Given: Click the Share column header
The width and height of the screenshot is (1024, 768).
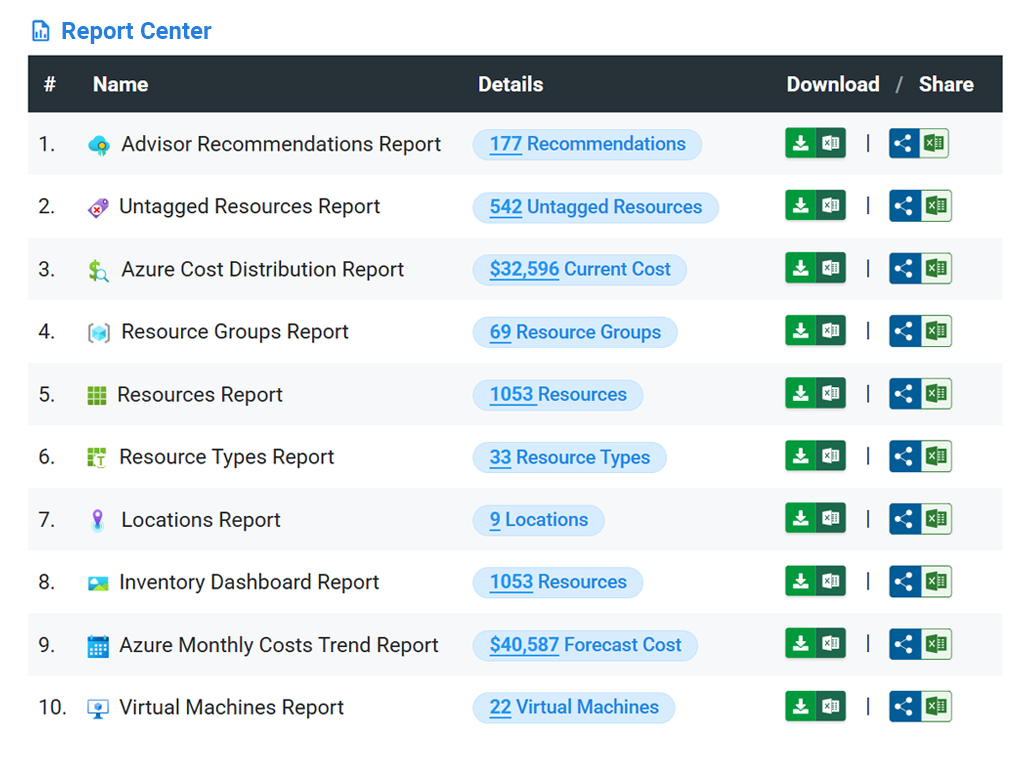Looking at the screenshot, I should (946, 84).
